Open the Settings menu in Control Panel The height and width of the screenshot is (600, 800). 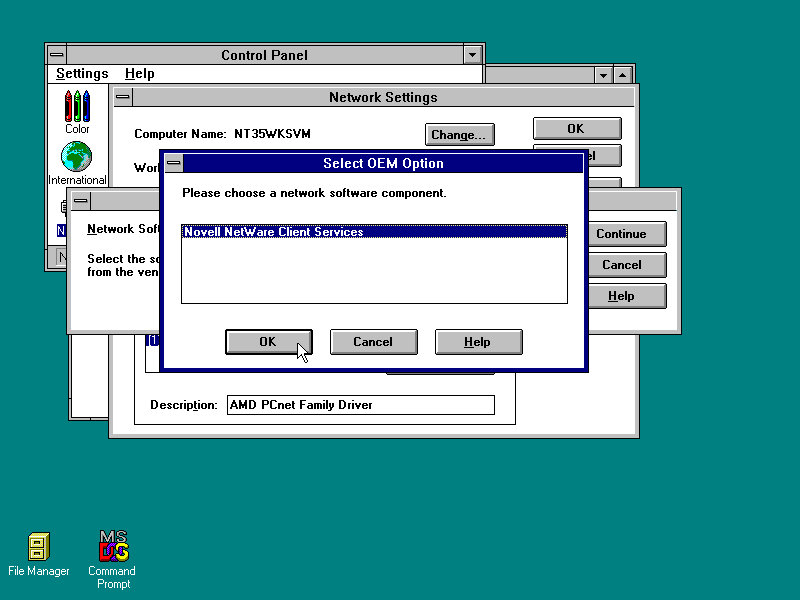(82, 73)
